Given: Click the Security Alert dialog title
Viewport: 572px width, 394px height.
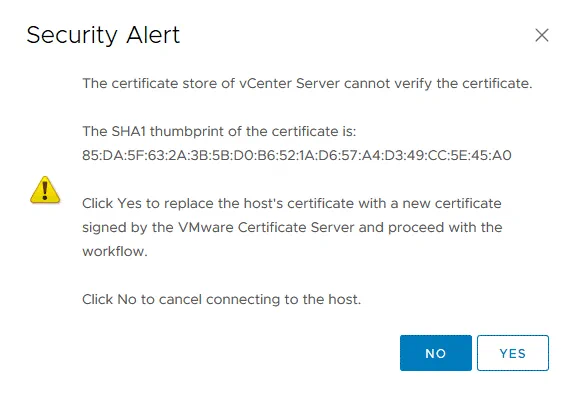Looking at the screenshot, I should tap(103, 35).
